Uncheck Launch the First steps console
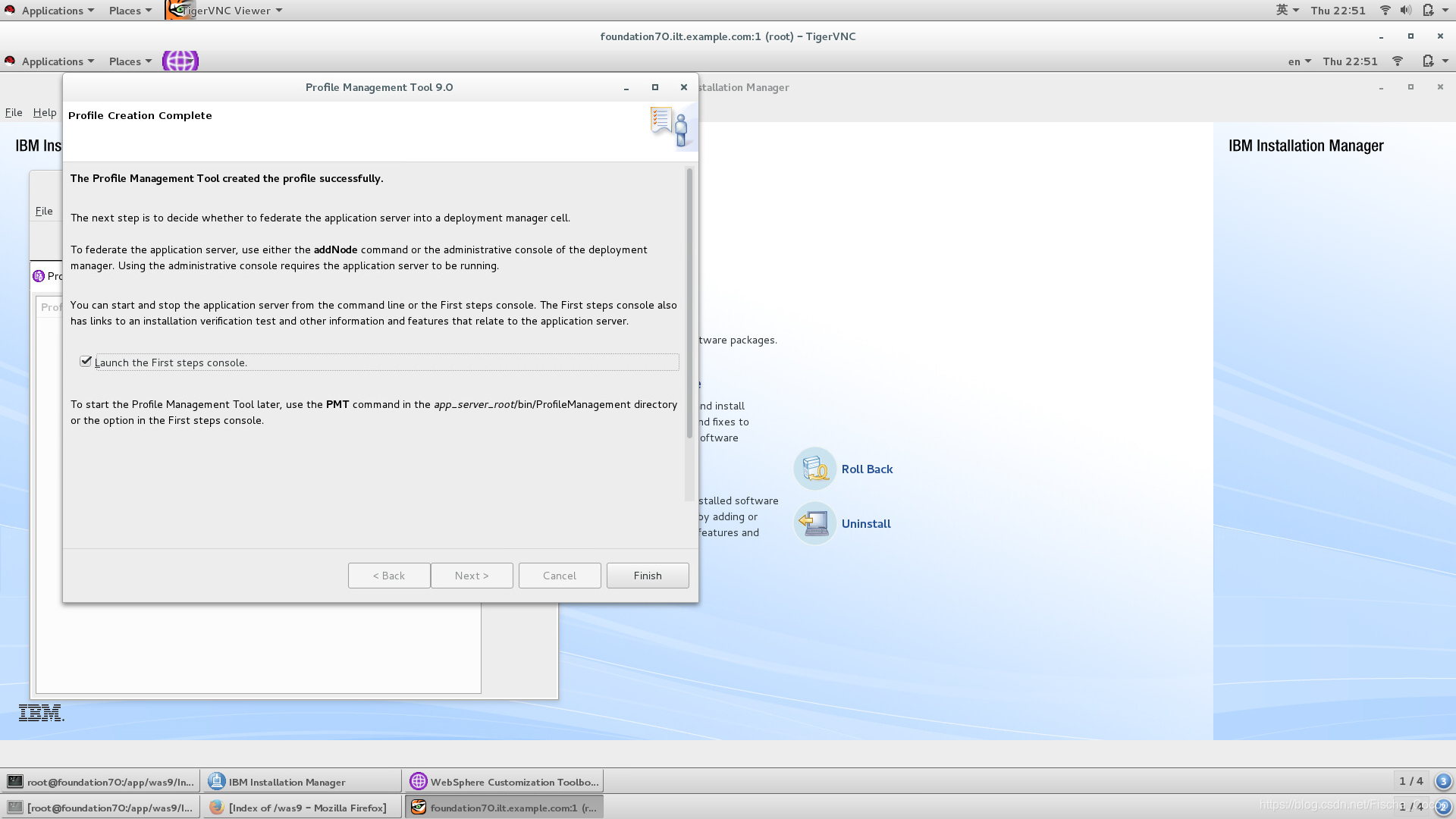This screenshot has height=819, width=1456. click(x=86, y=362)
